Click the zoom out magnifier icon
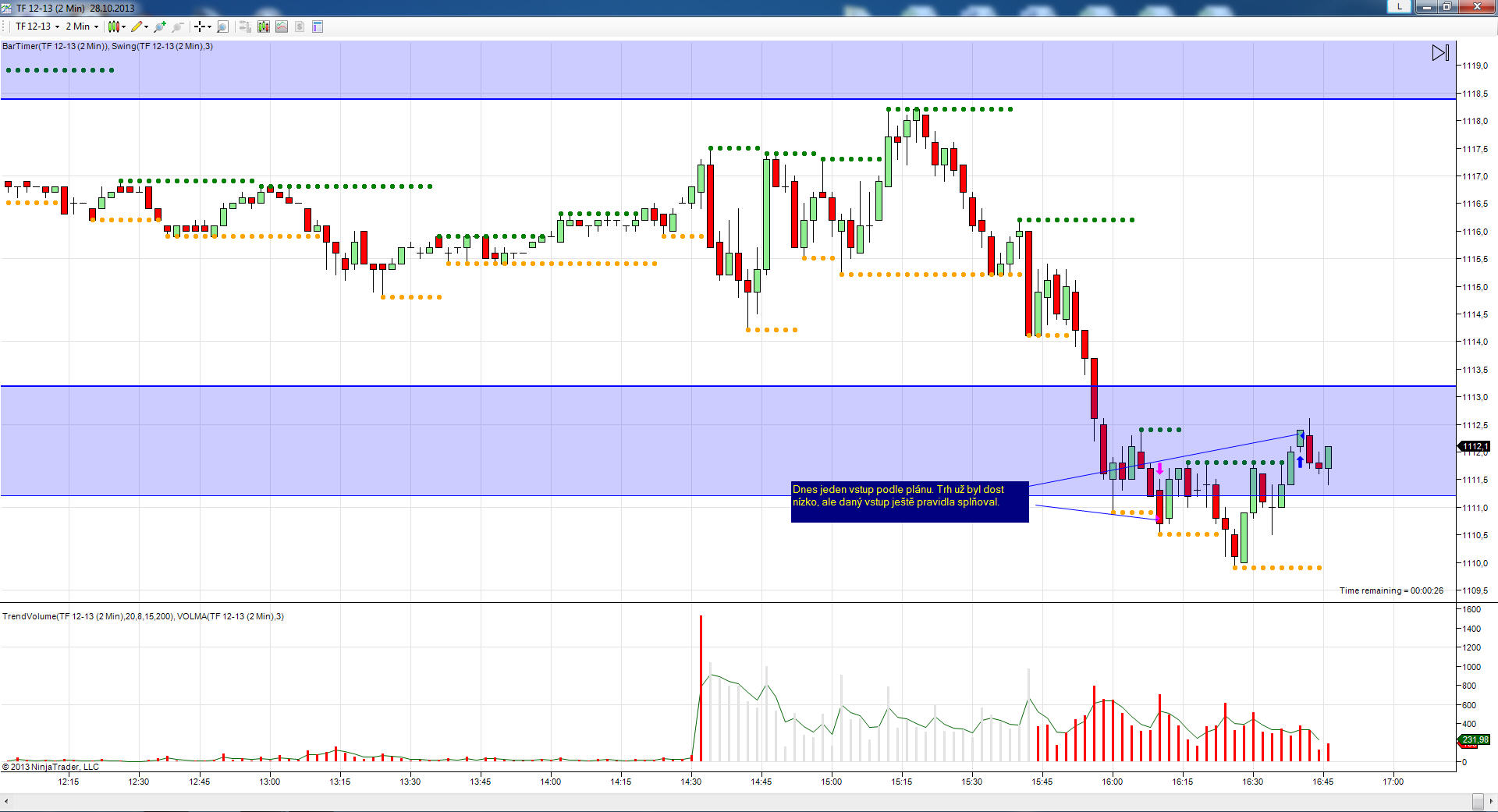Image resolution: width=1498 pixels, height=812 pixels. coord(178,27)
